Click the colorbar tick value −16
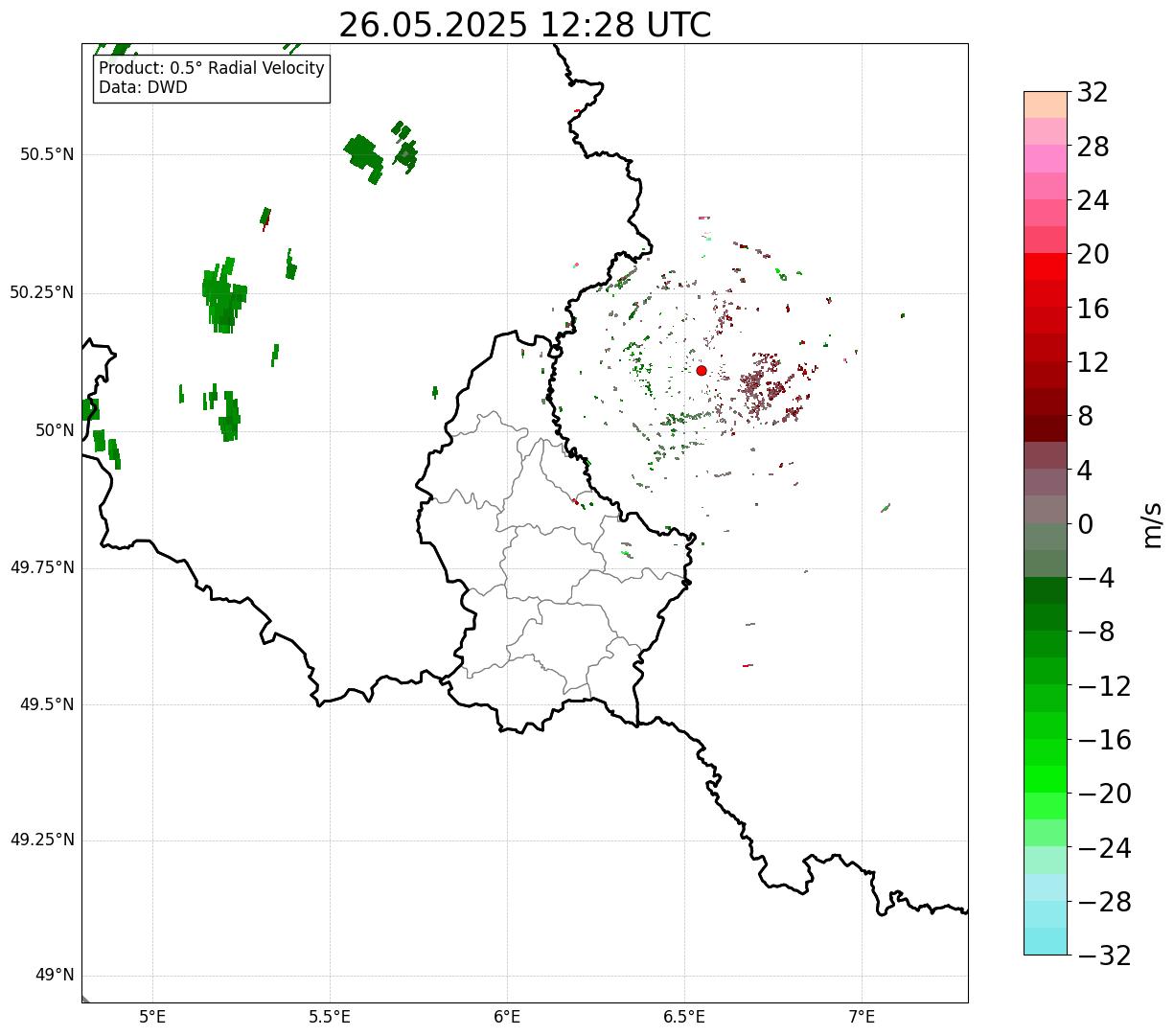 [1104, 740]
